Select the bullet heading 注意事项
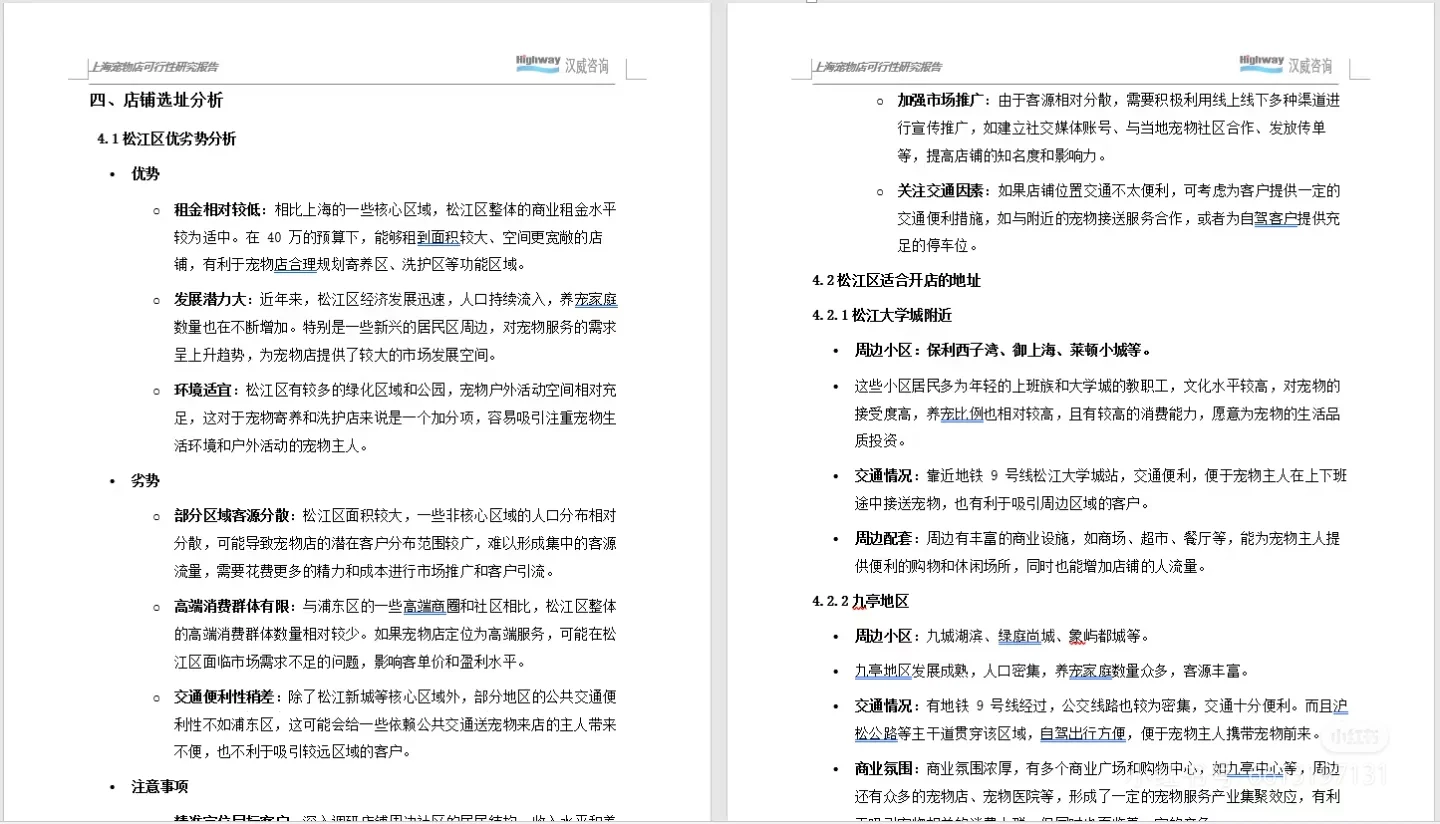Viewport: 1440px width, 824px height. [x=160, y=787]
